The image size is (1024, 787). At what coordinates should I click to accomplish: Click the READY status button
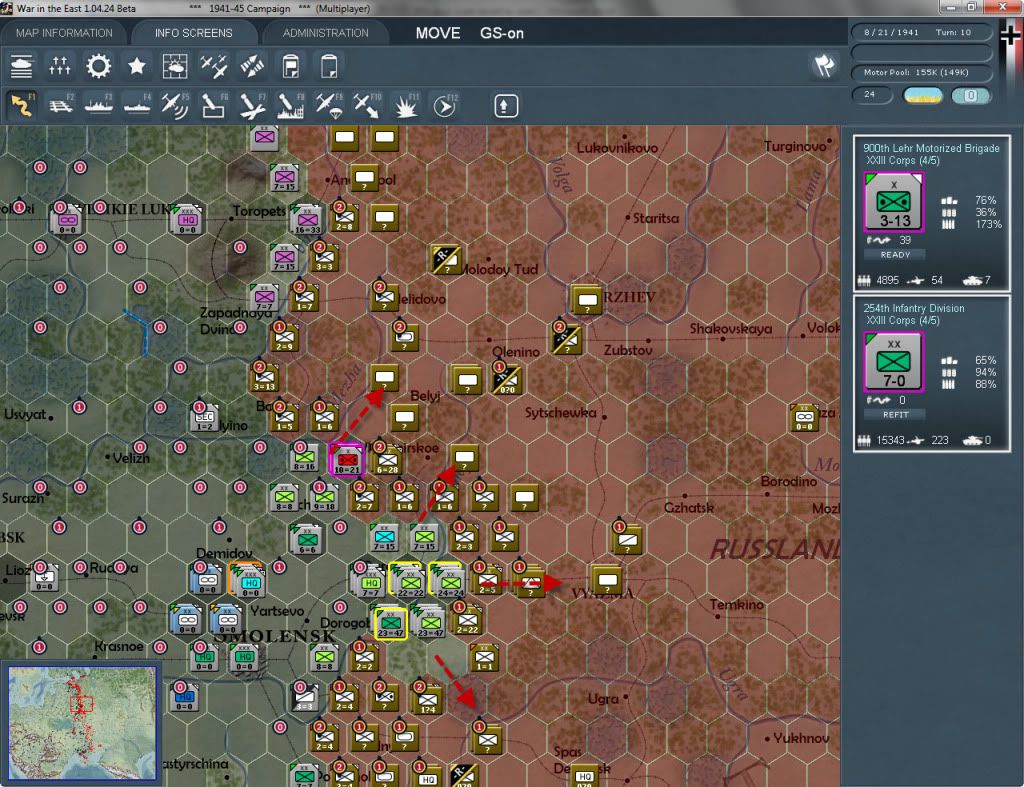895,255
